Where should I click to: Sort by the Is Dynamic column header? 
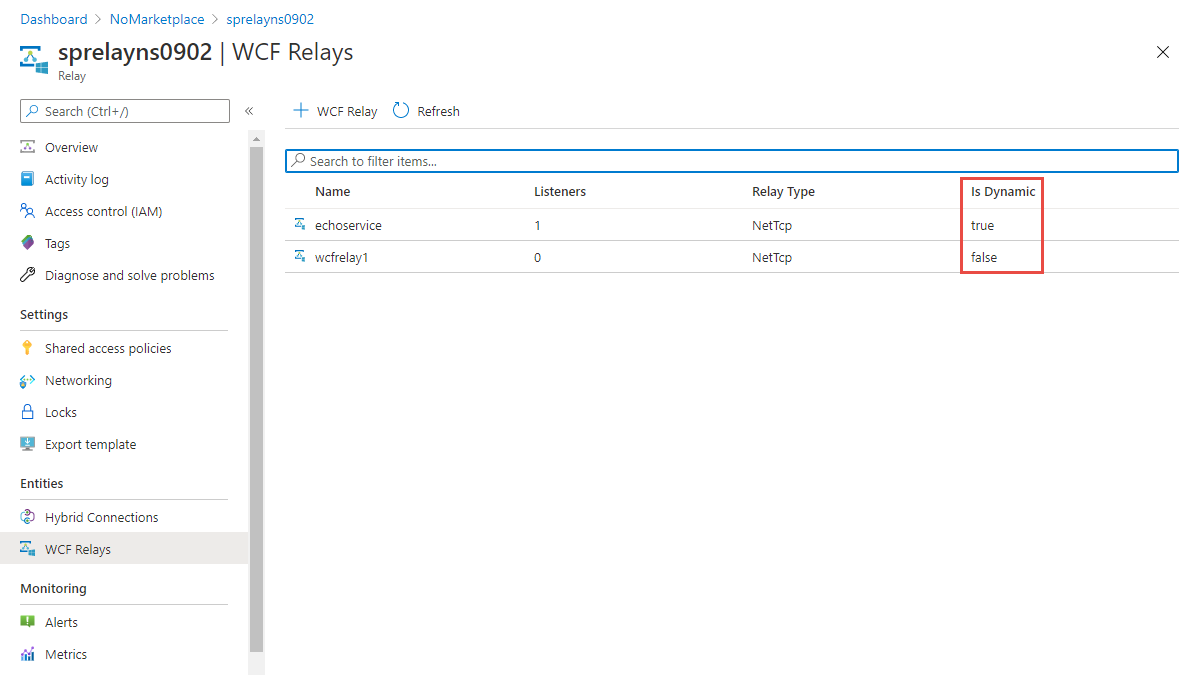click(x=1003, y=191)
